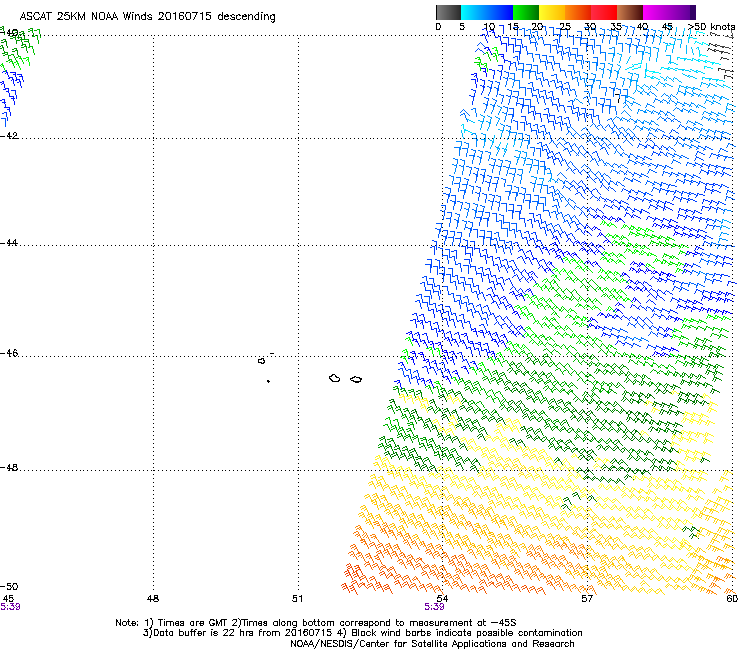
Task: Select the cyan-blue 5-15 knots legend swatch
Action: [x=487, y=12]
